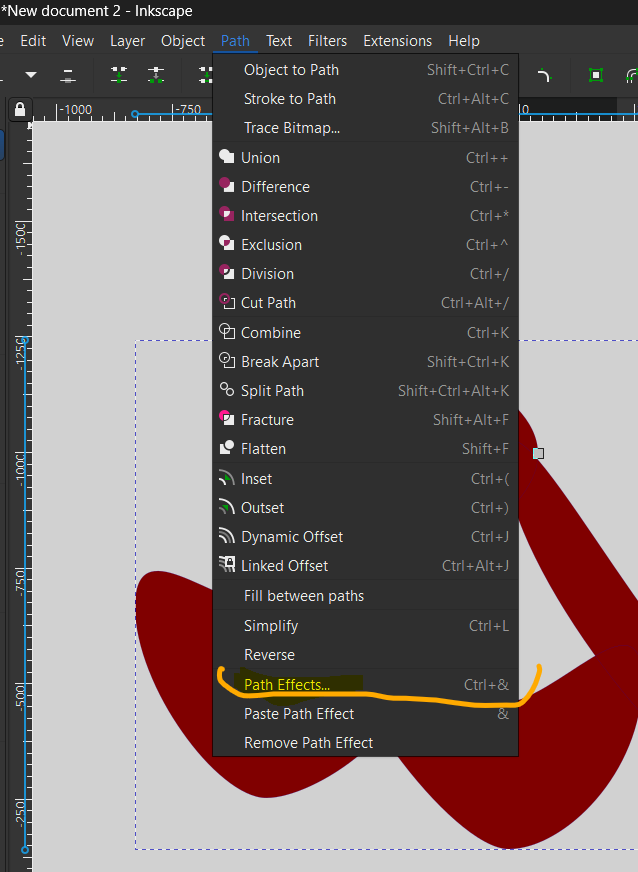
Task: Open the View menu
Action: pyautogui.click(x=78, y=41)
